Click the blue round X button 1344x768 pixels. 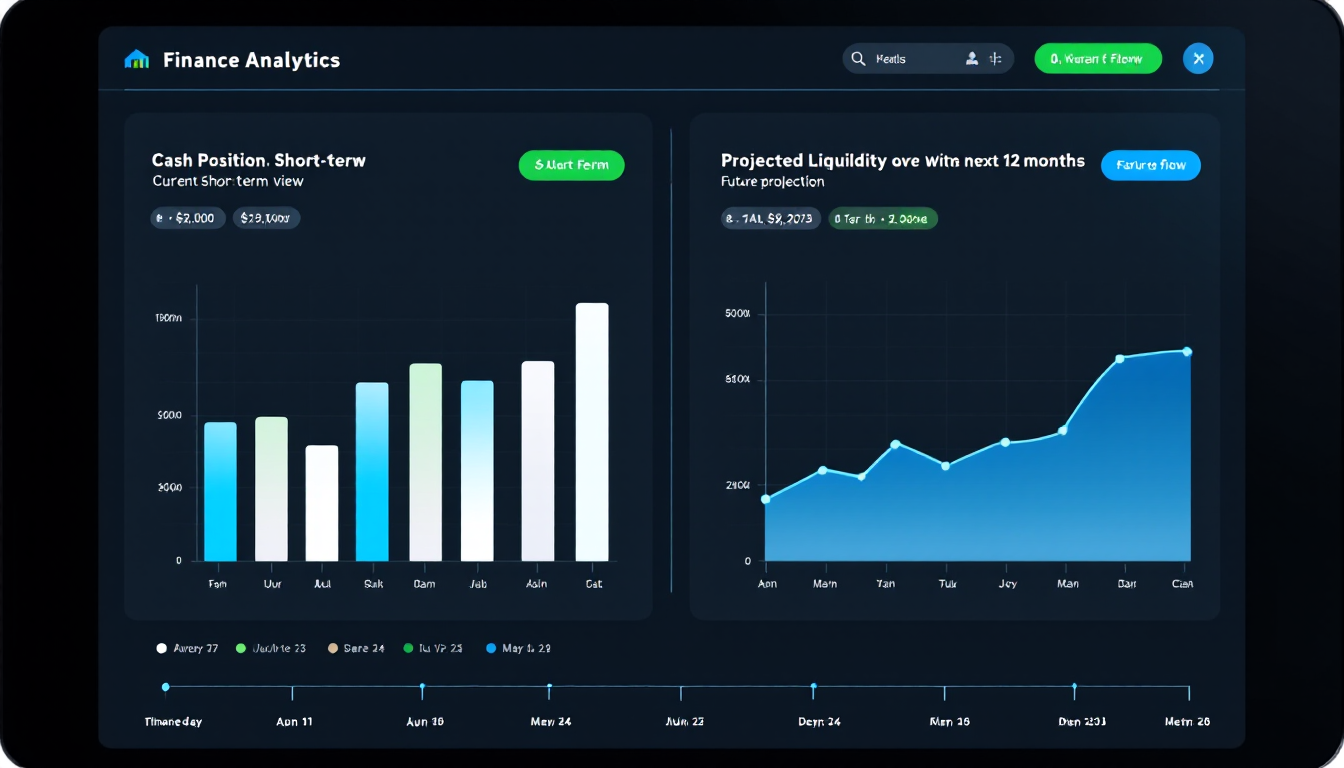1198,58
